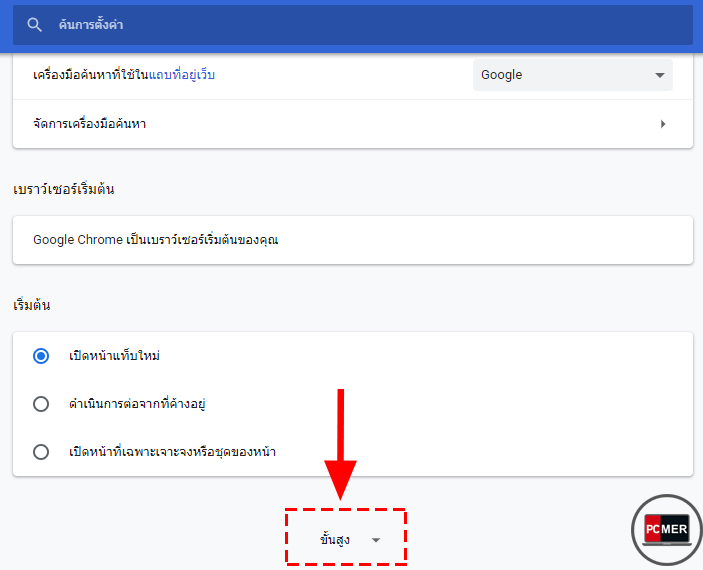The image size is (703, 570).
Task: Select the ดำเนินการต่อจากที่ค้างอยู่ radio button
Action: click(41, 404)
